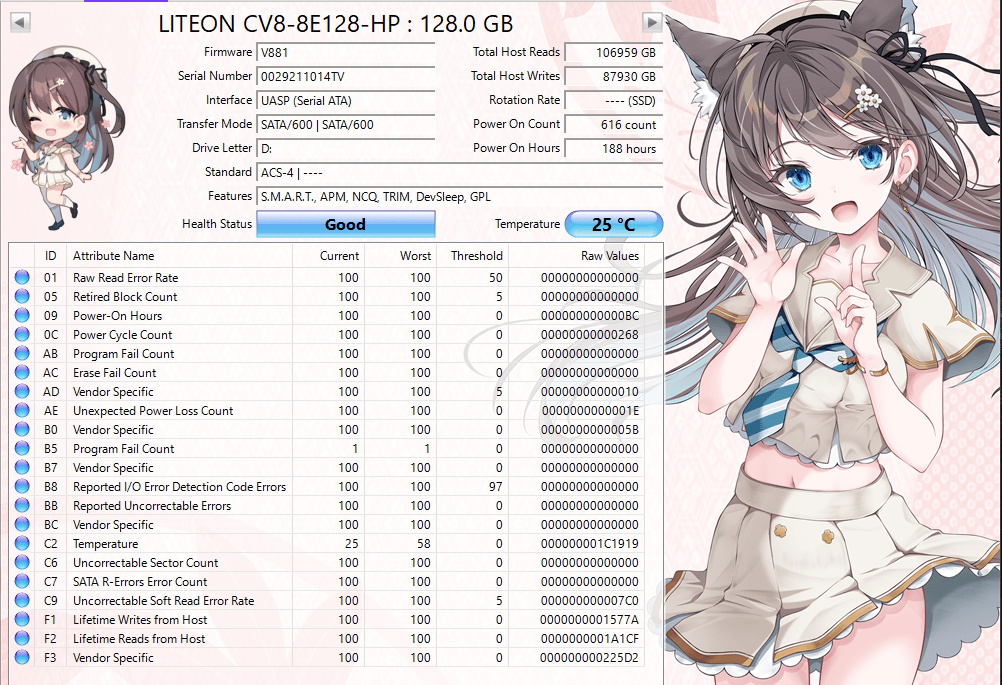The image size is (1002, 685).
Task: Click status icon for Uncorrectable Soft Read Error Rate
Action: pos(22,601)
